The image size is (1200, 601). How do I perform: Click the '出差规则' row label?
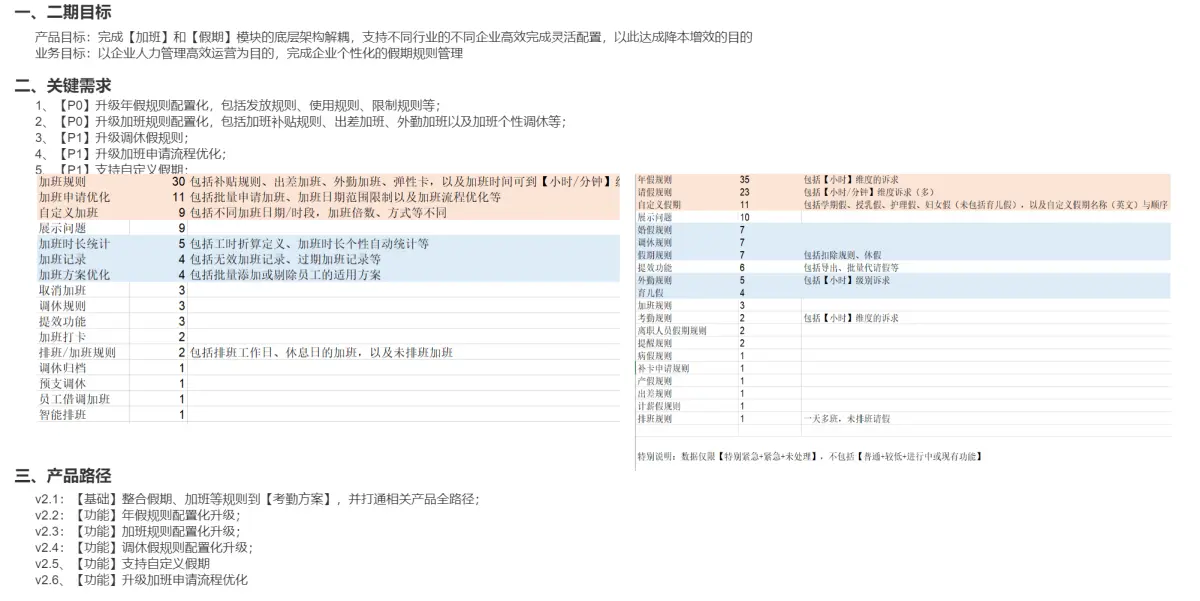pyautogui.click(x=654, y=394)
